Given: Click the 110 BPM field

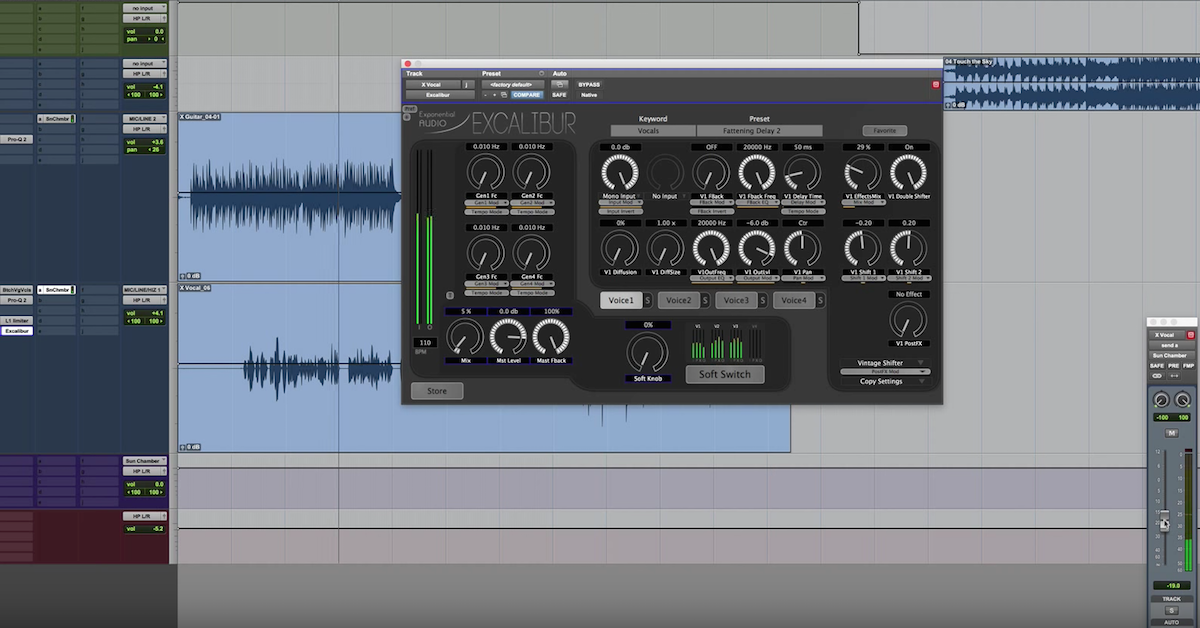Looking at the screenshot, I should (425, 343).
